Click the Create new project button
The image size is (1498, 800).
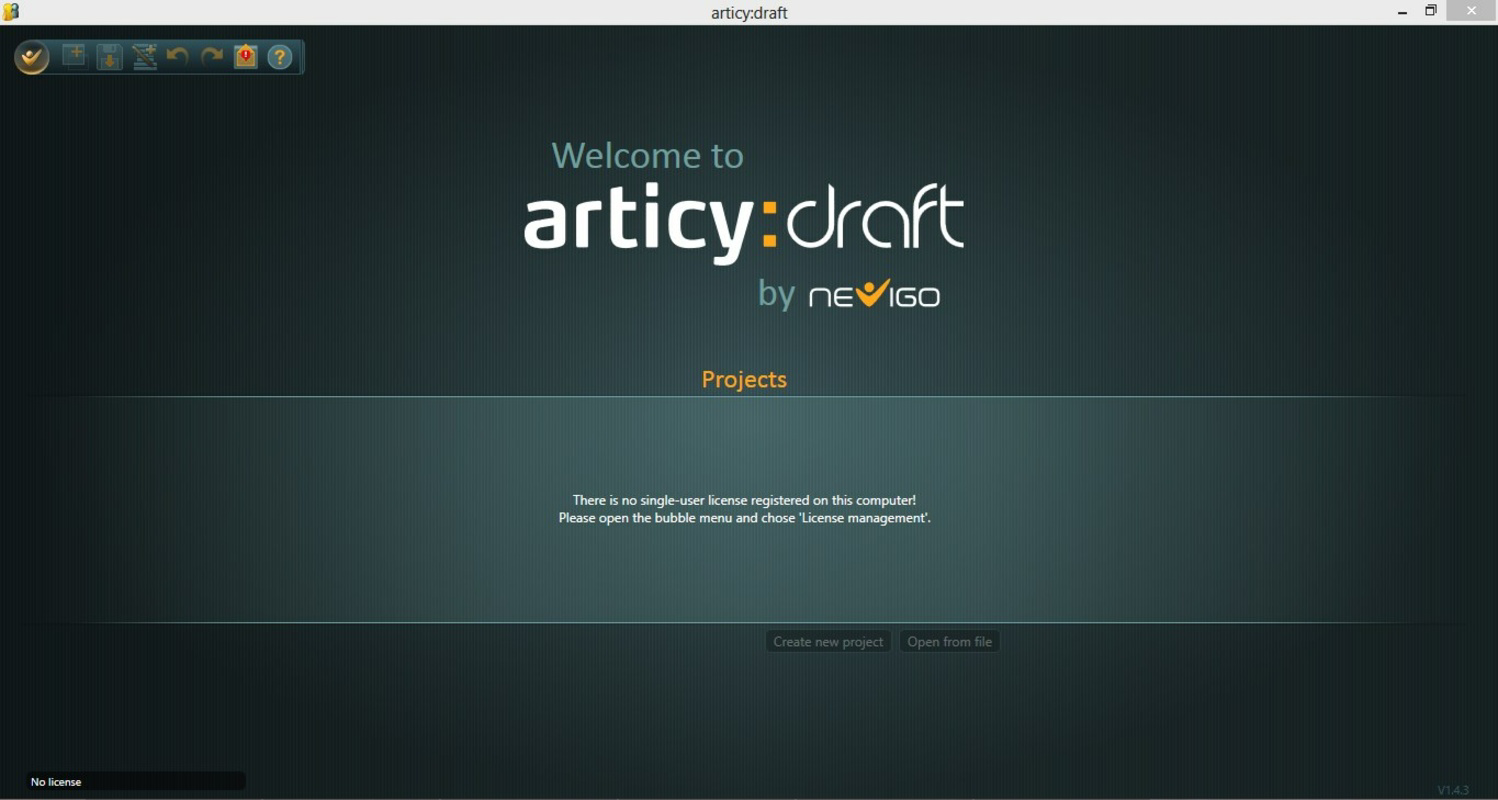tap(827, 641)
